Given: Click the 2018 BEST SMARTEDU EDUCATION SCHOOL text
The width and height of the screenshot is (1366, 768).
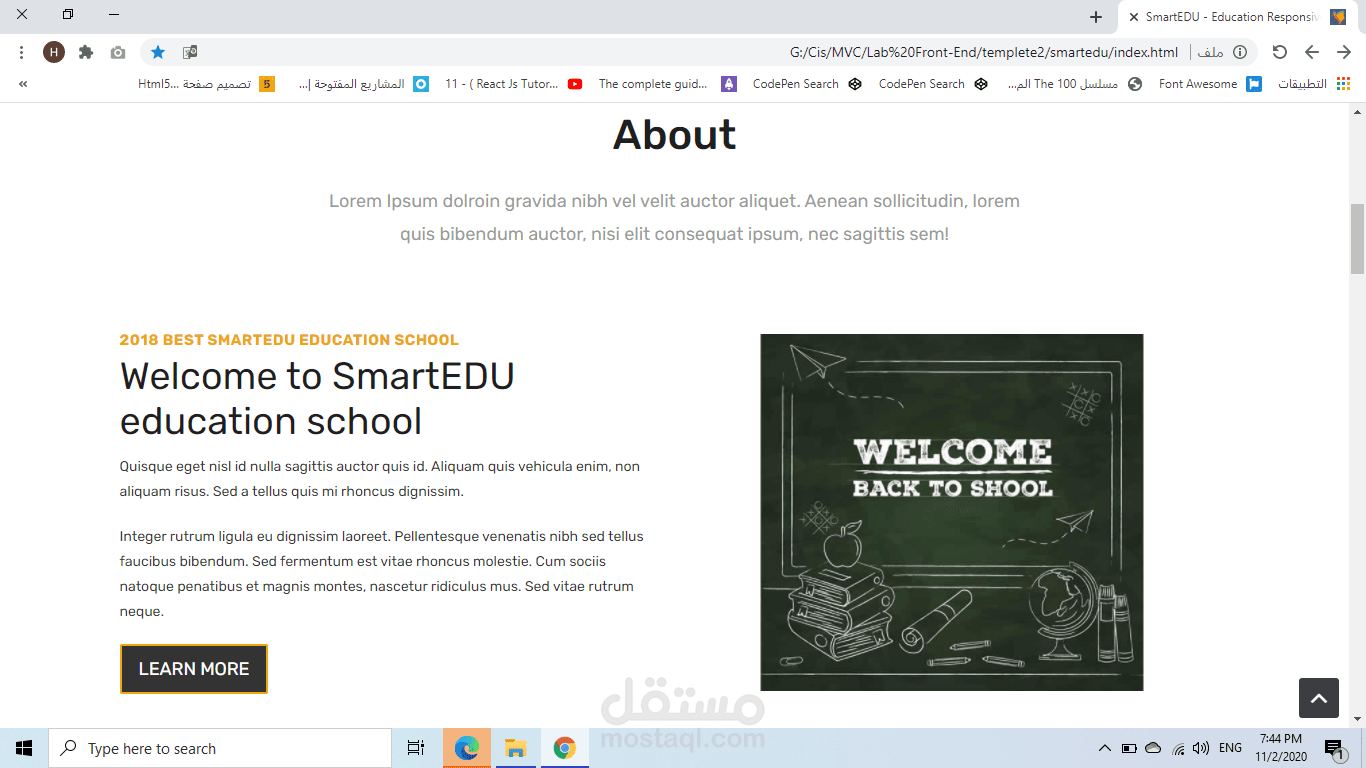Looking at the screenshot, I should [289, 340].
